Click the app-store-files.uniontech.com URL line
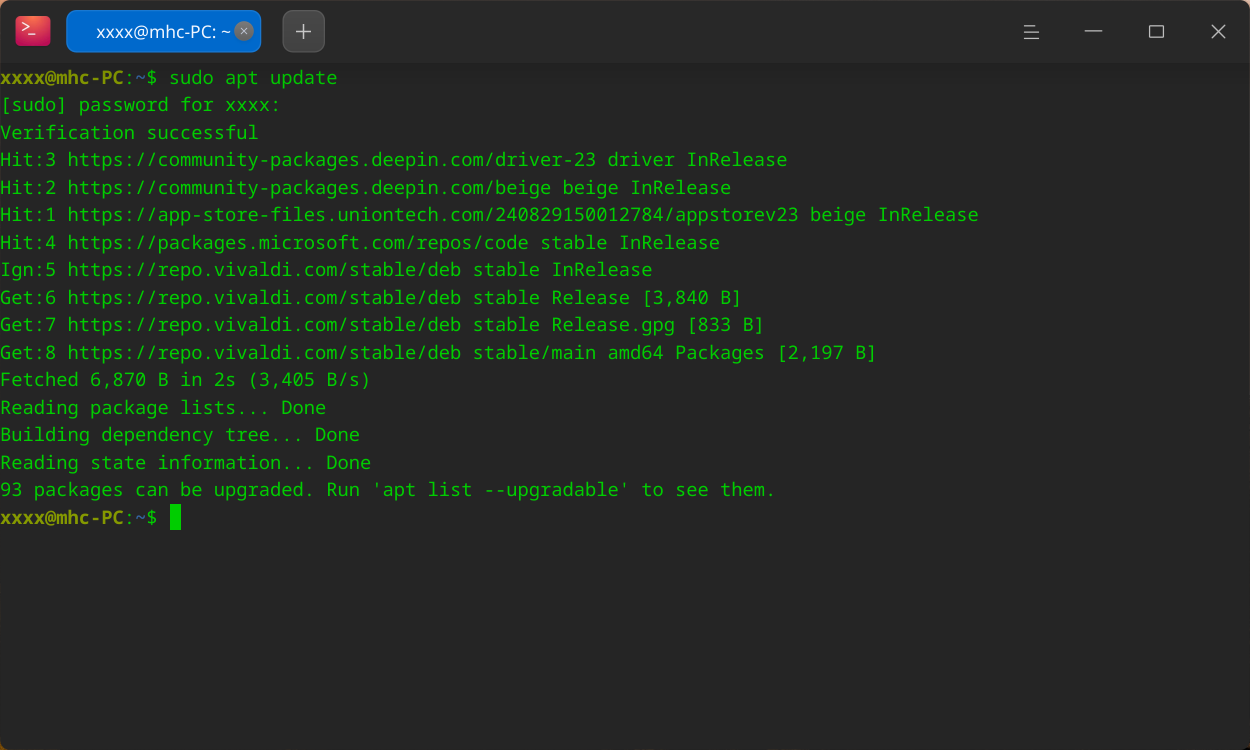This screenshot has width=1250, height=750. coord(490,215)
